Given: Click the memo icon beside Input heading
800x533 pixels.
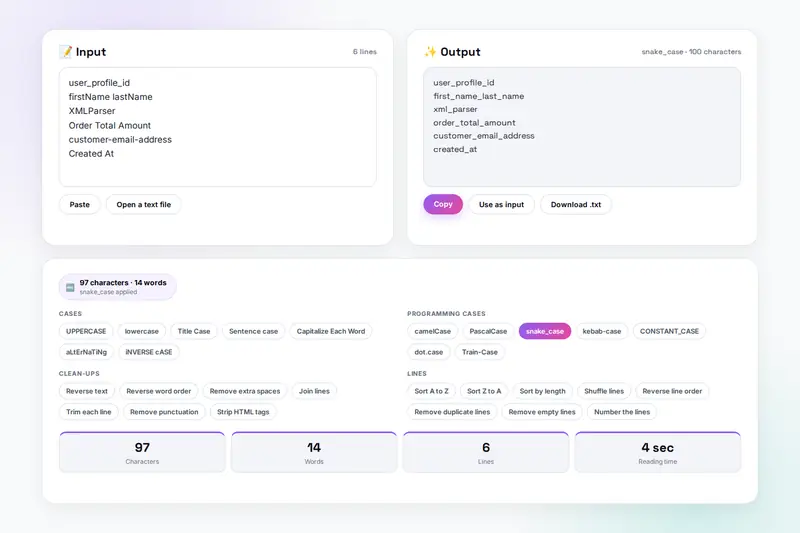Looking at the screenshot, I should 65,52.
